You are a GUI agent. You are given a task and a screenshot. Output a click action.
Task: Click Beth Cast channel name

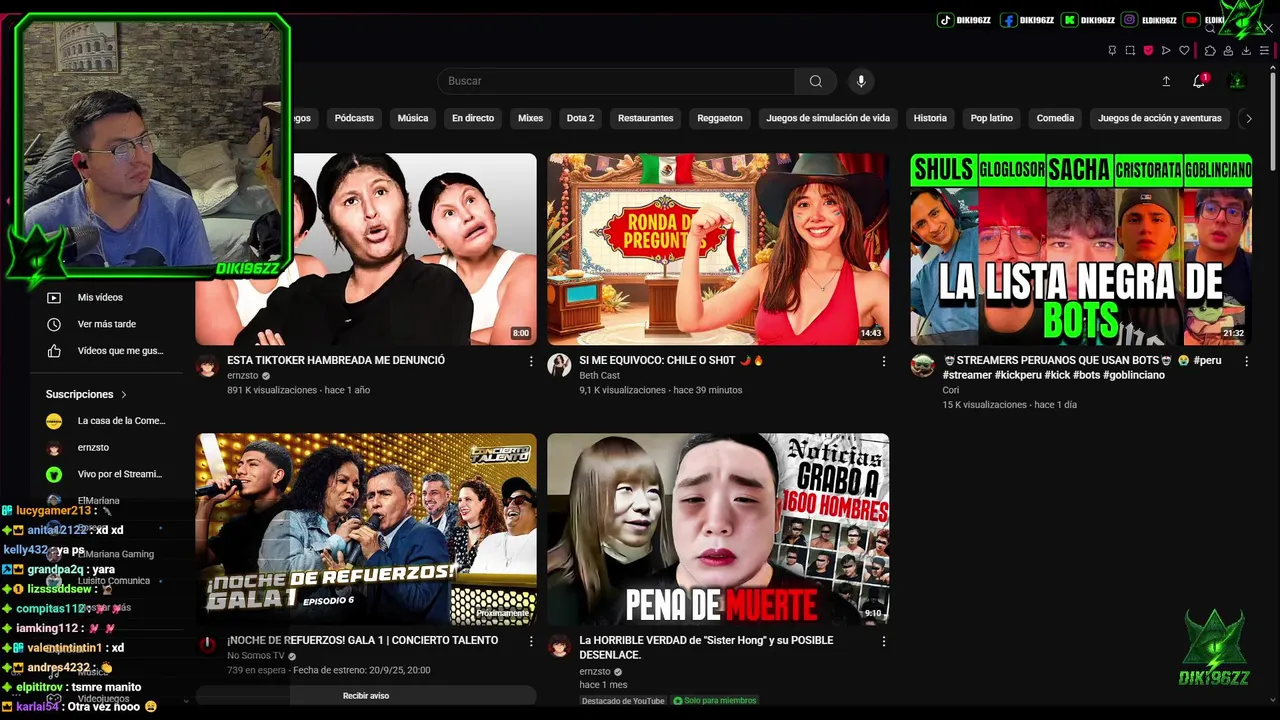(599, 376)
